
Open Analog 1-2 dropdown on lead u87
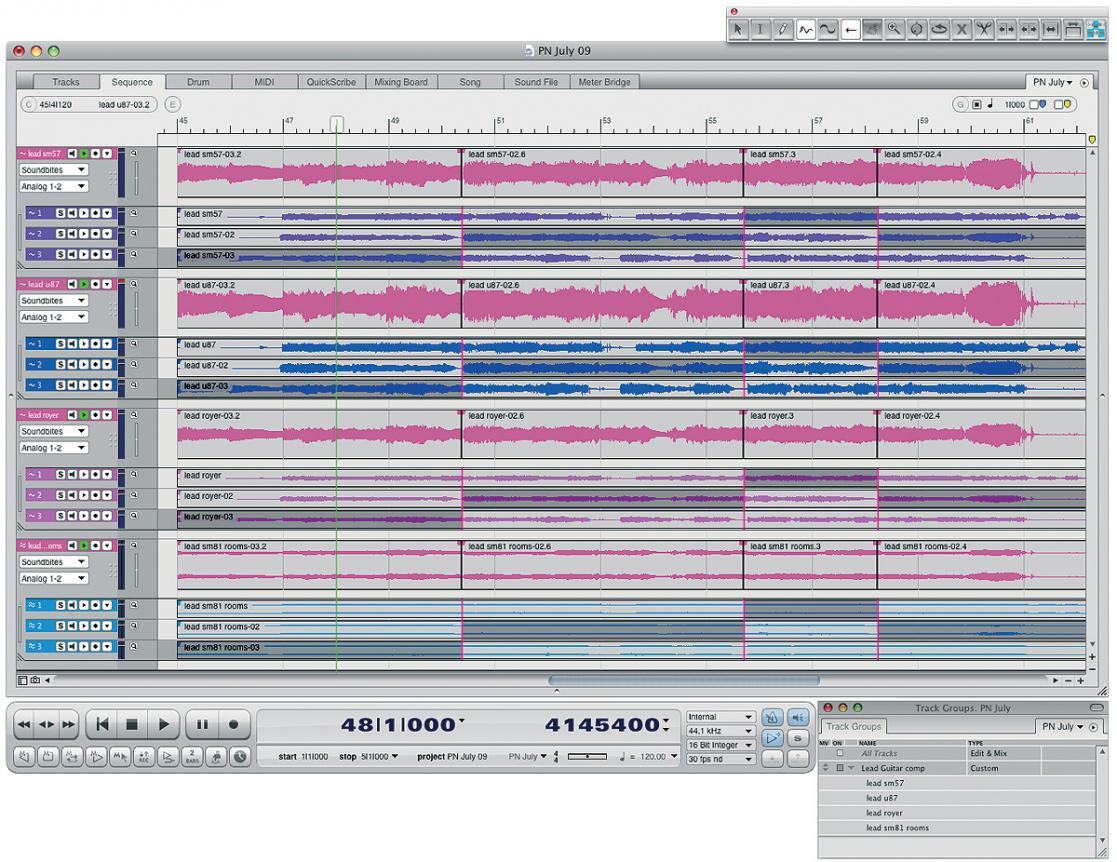click(x=53, y=317)
